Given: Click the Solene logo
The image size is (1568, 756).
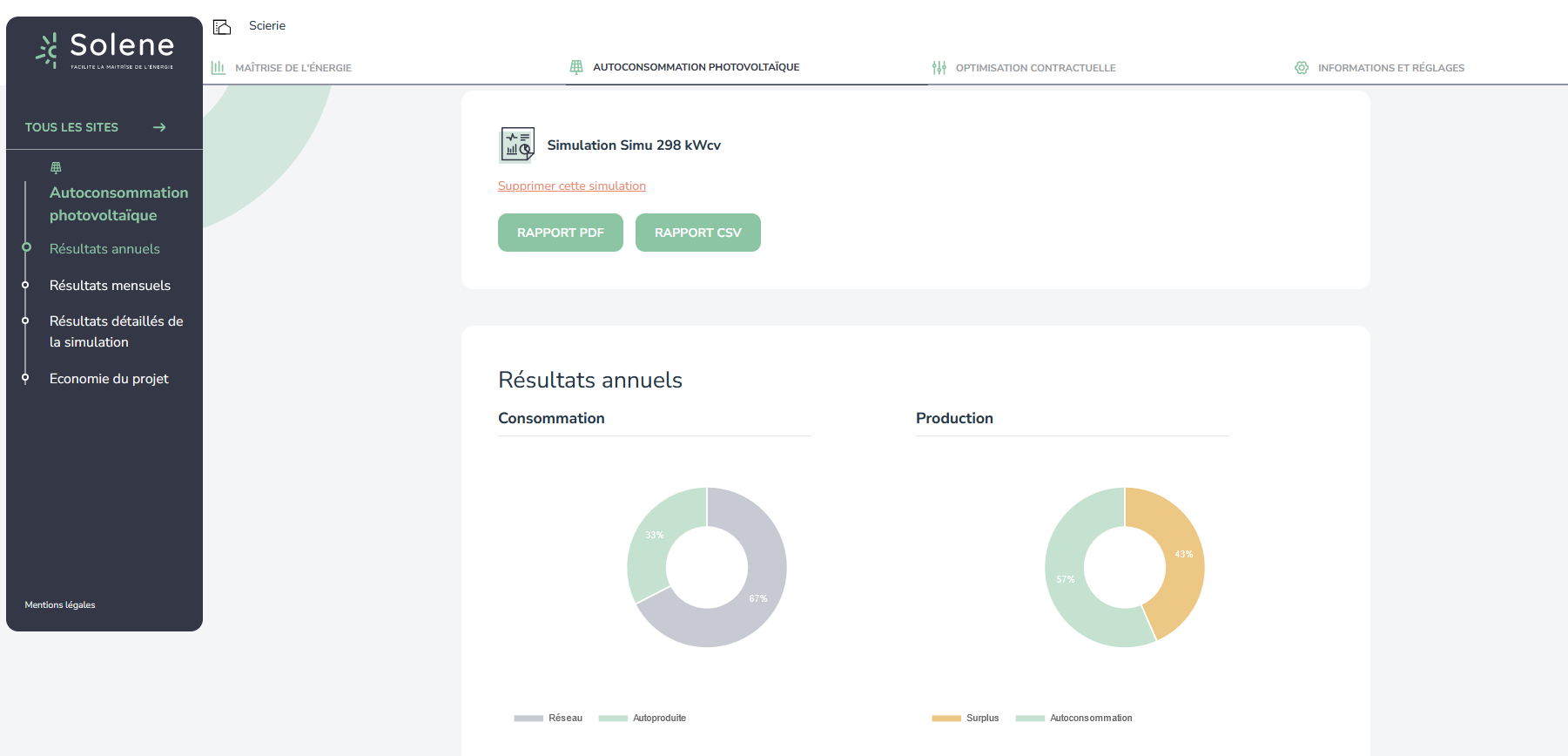Looking at the screenshot, I should pos(104,51).
